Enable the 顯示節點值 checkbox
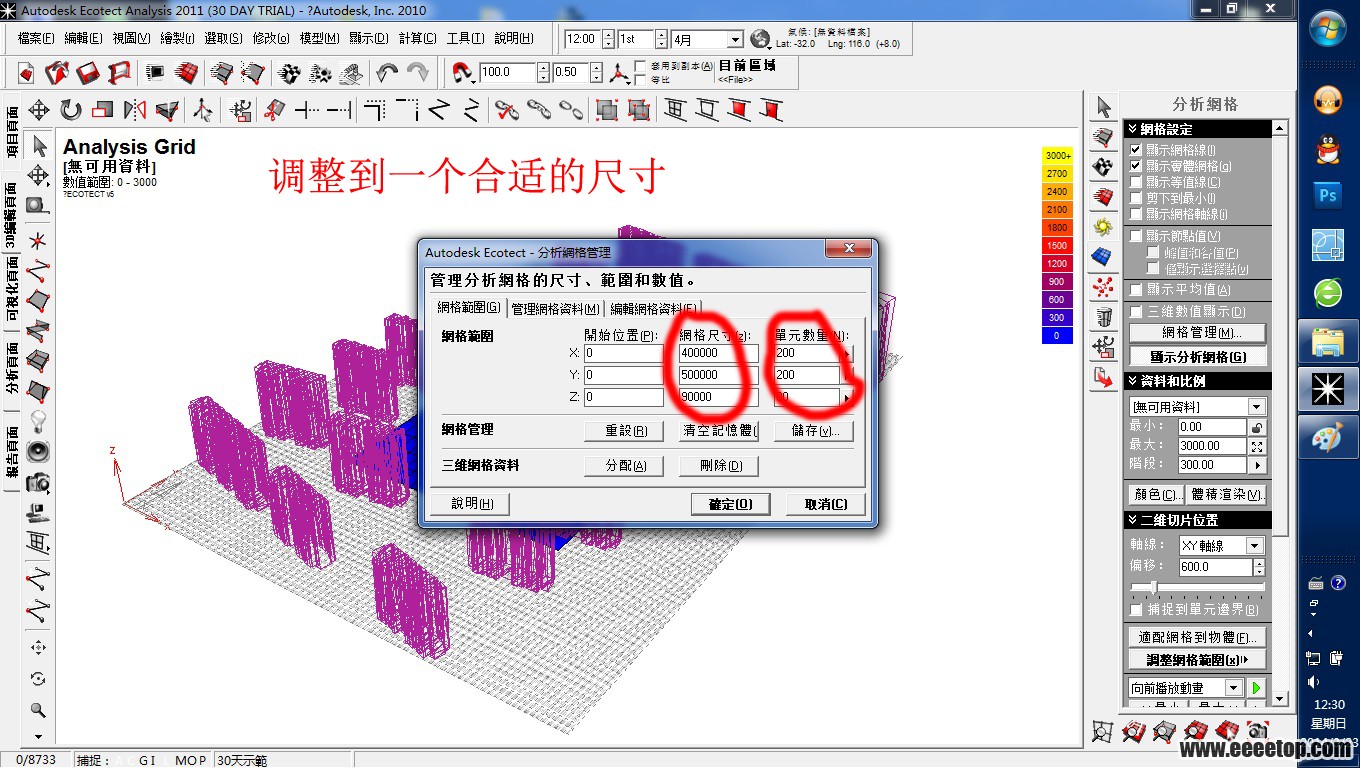 tap(1135, 236)
